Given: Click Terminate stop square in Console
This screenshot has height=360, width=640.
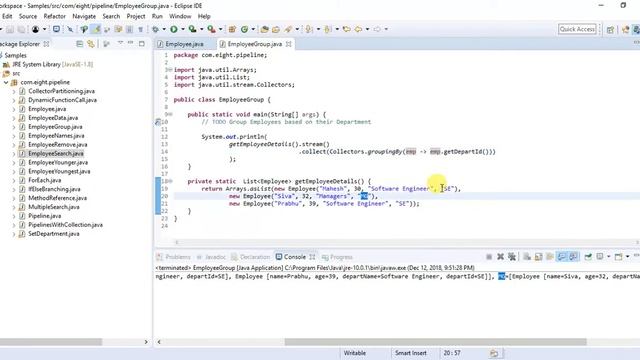Looking at the screenshot, I should (x=489, y=256).
